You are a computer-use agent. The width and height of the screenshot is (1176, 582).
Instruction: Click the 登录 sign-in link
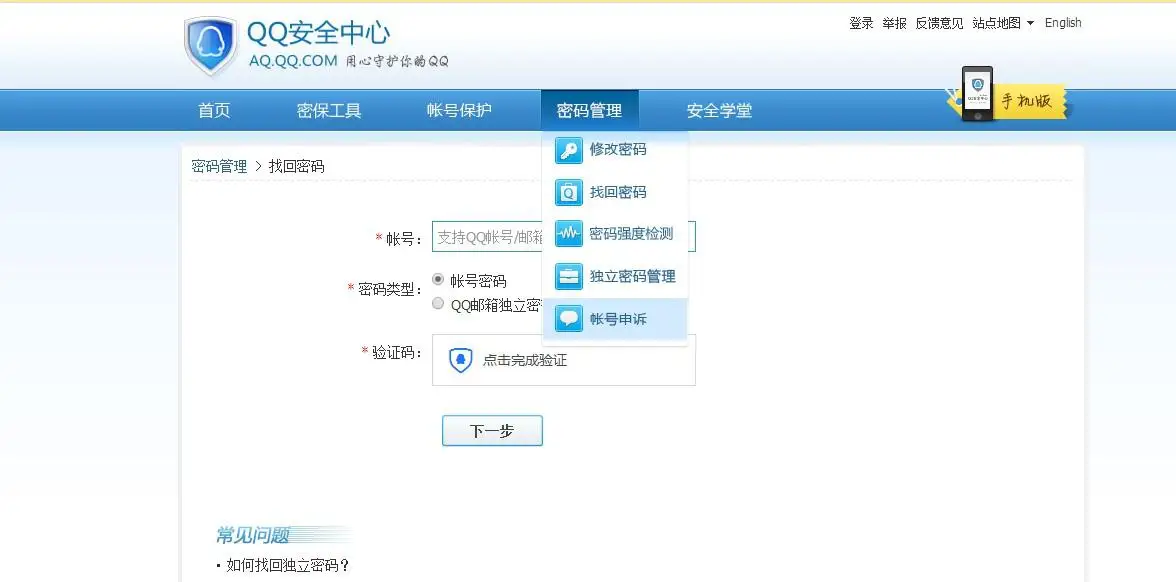[859, 22]
